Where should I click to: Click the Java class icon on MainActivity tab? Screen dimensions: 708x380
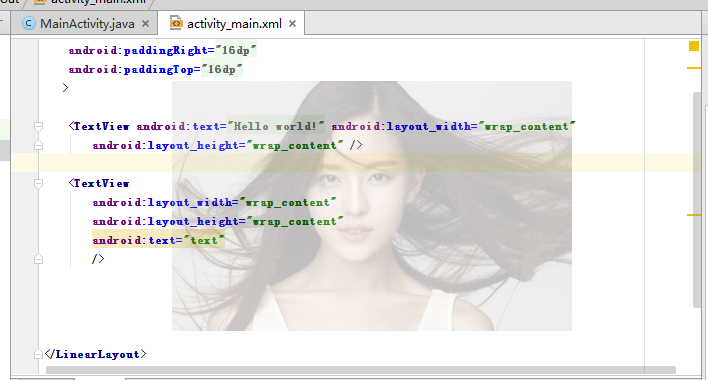coord(29,23)
